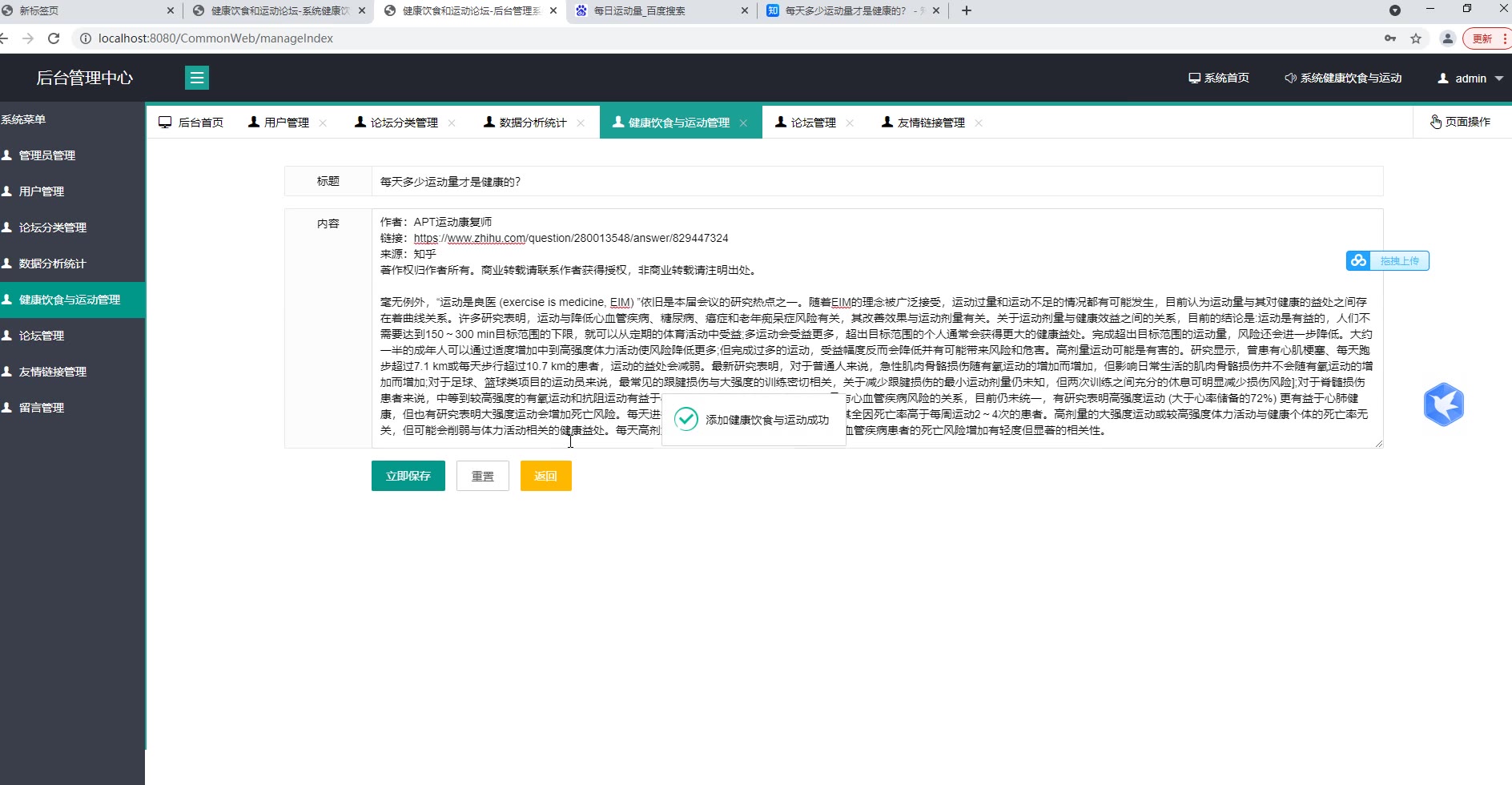Click the 拖拽上传 cloud upload widget
This screenshot has height=785, width=1512.
tap(1388, 260)
